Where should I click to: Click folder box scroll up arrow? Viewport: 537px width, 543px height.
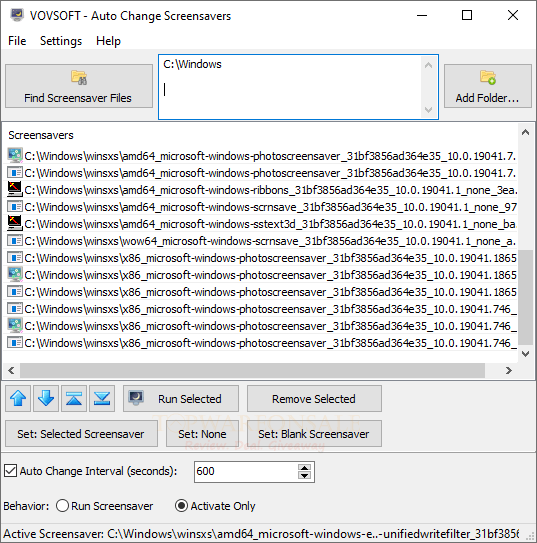tap(428, 65)
